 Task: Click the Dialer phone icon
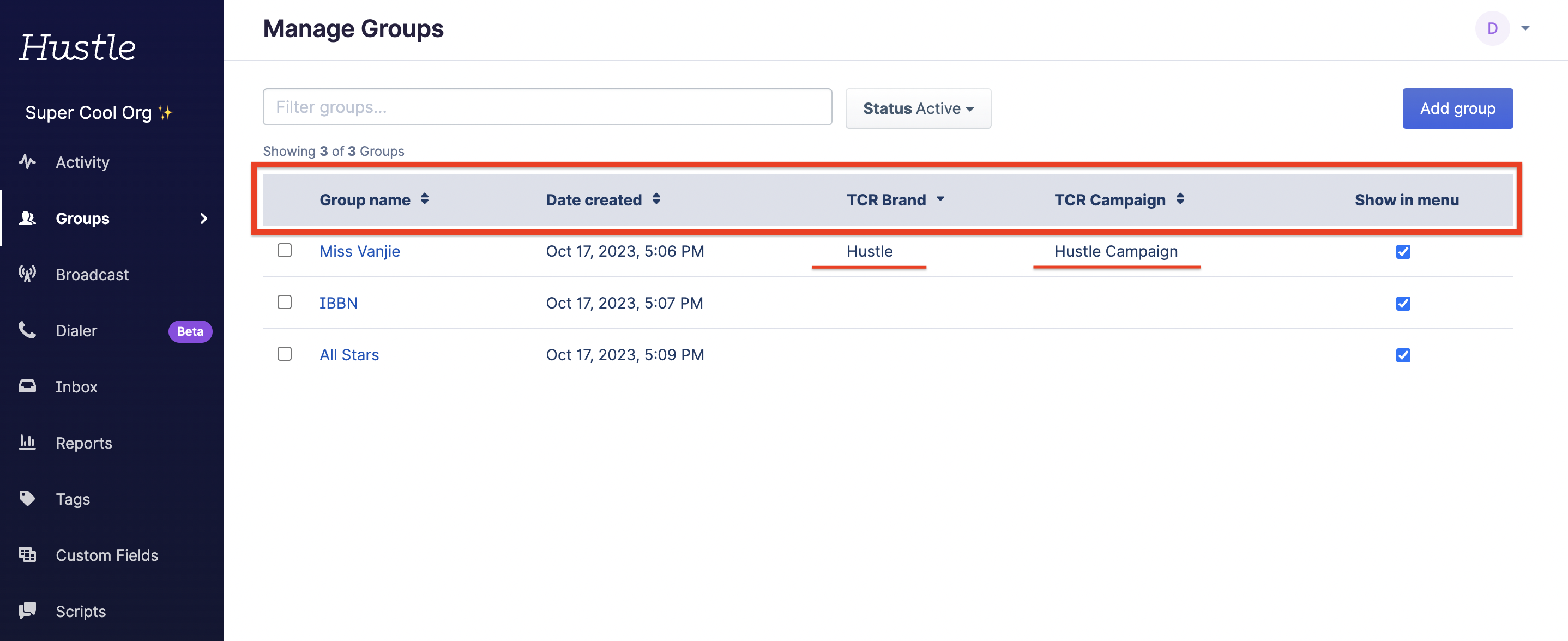pos(27,330)
